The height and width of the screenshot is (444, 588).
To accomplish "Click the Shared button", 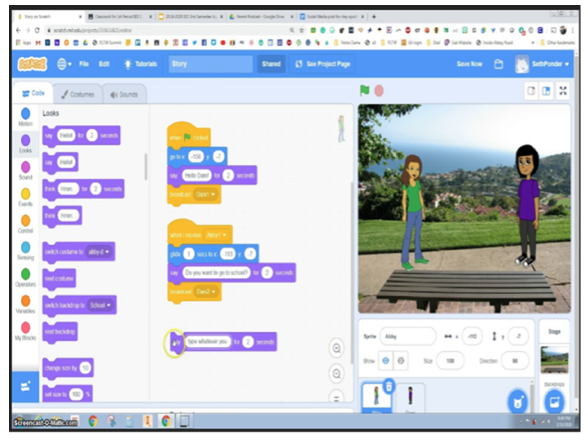I will (271, 64).
